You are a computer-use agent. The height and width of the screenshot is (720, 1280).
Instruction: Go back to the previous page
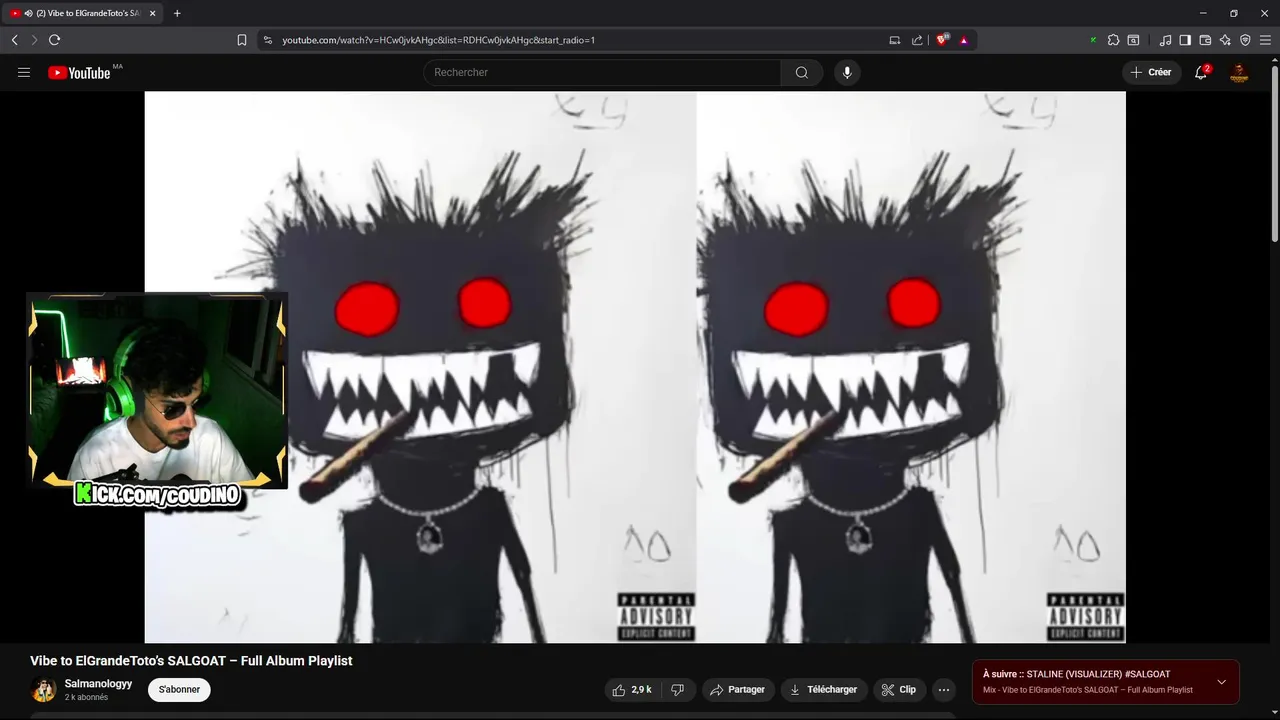point(14,40)
